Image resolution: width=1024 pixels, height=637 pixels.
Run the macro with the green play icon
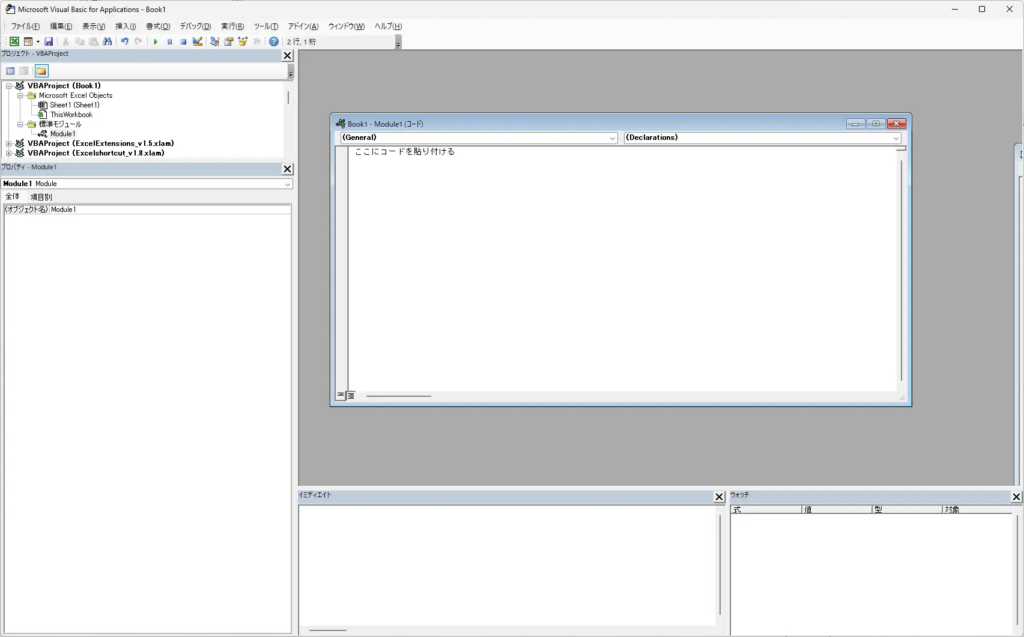155,42
